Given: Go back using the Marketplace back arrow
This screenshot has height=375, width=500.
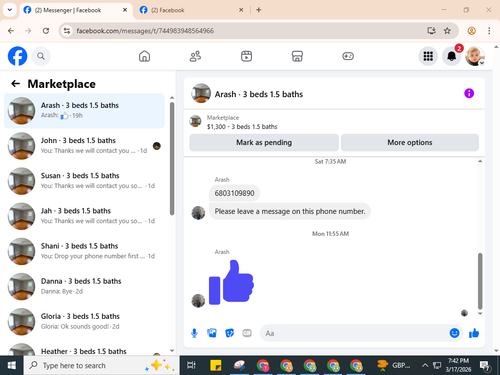Looking at the screenshot, I should [16, 84].
